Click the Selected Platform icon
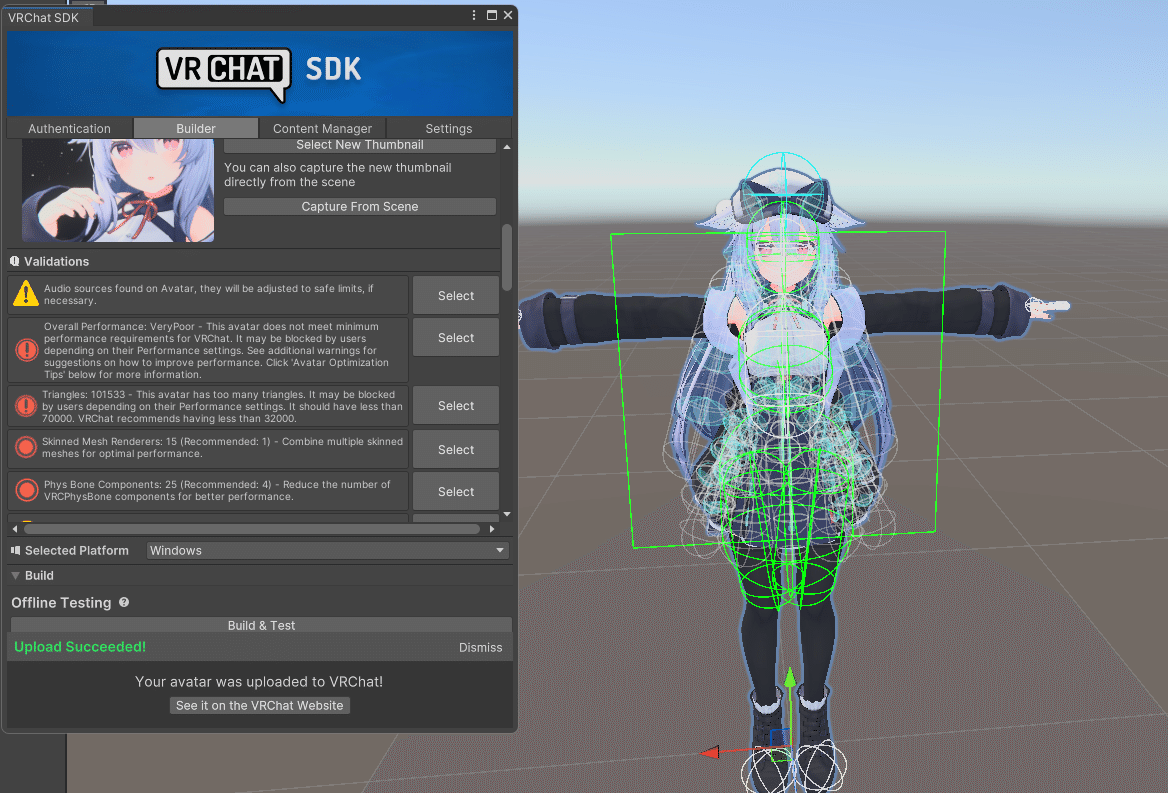The width and height of the screenshot is (1168, 793). 16,550
